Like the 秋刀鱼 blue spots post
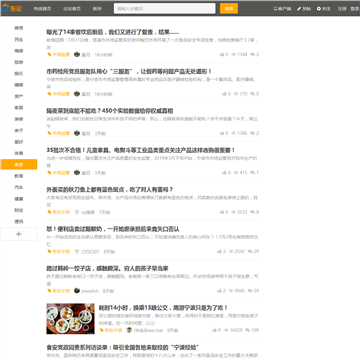The height and width of the screenshot is (360, 360). 222,212
